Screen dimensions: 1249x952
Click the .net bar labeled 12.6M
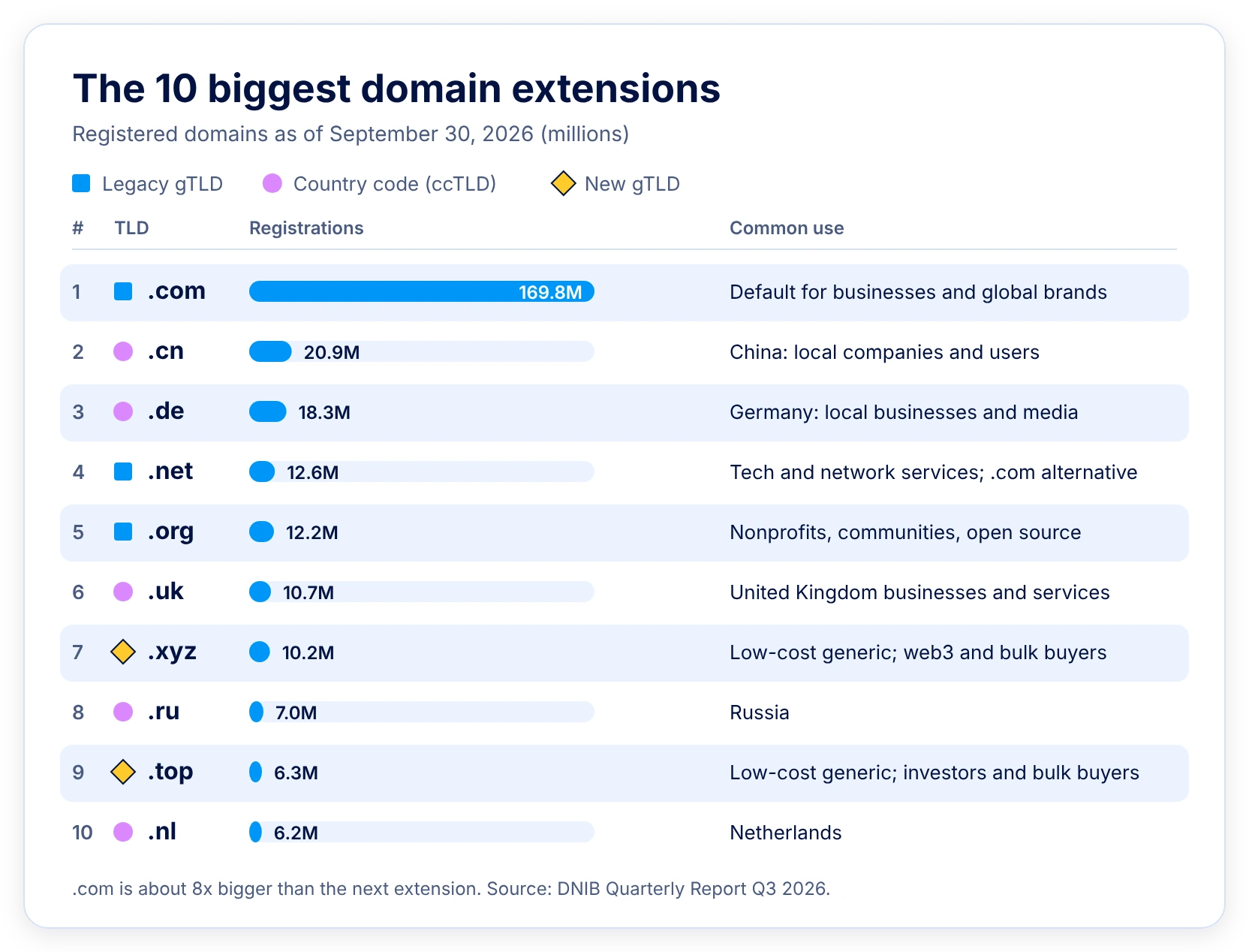click(262, 471)
